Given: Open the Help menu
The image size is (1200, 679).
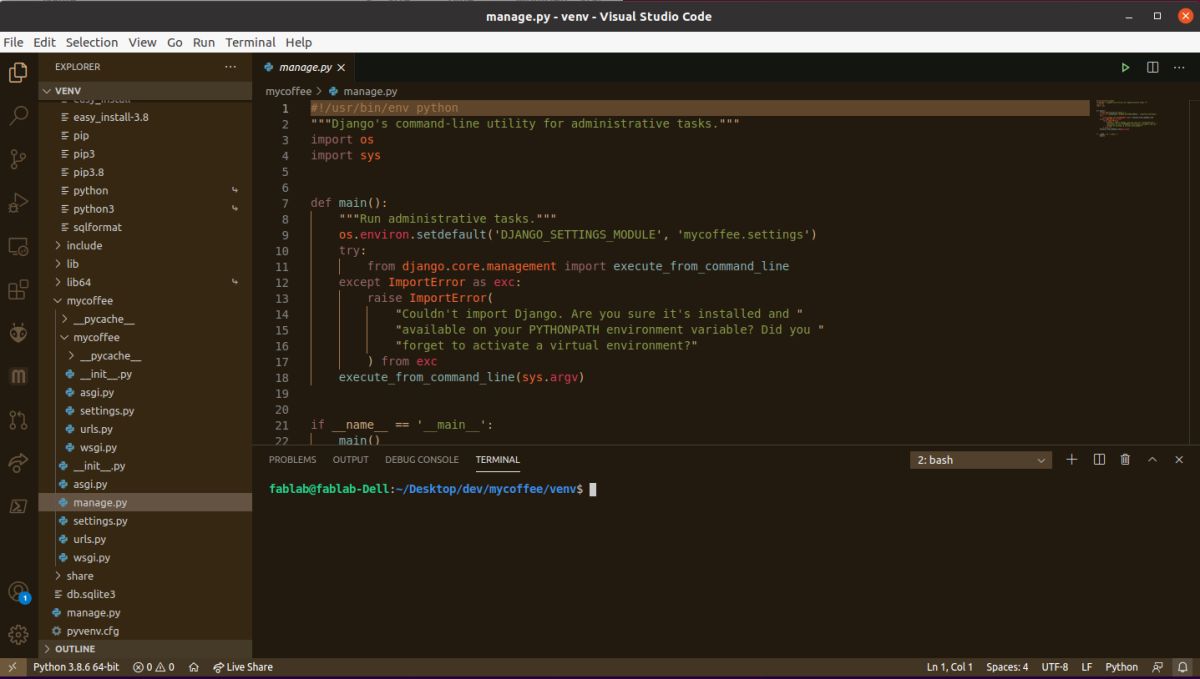Looking at the screenshot, I should click(x=298, y=42).
